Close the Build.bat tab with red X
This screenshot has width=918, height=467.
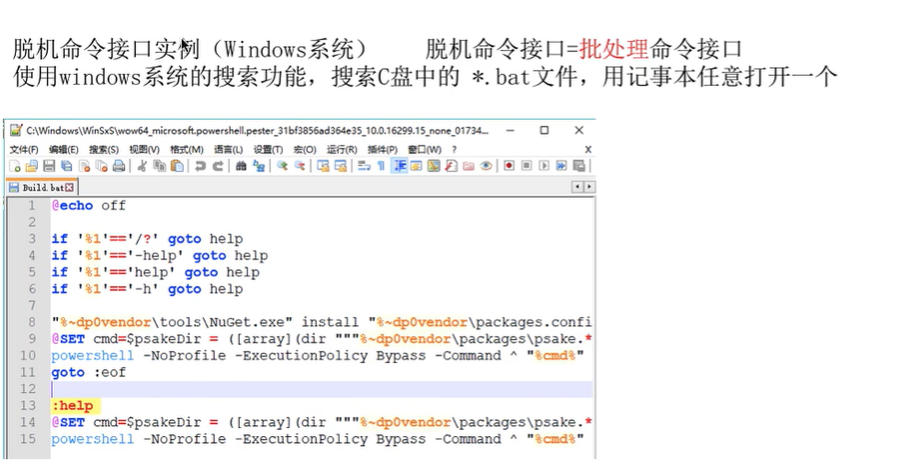pos(70,187)
